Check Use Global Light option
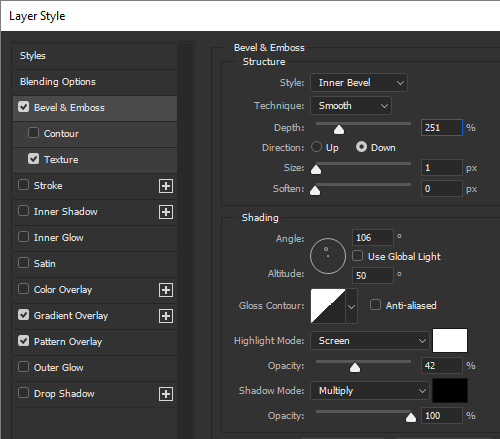Viewport: 500px width, 439px height. (357, 256)
